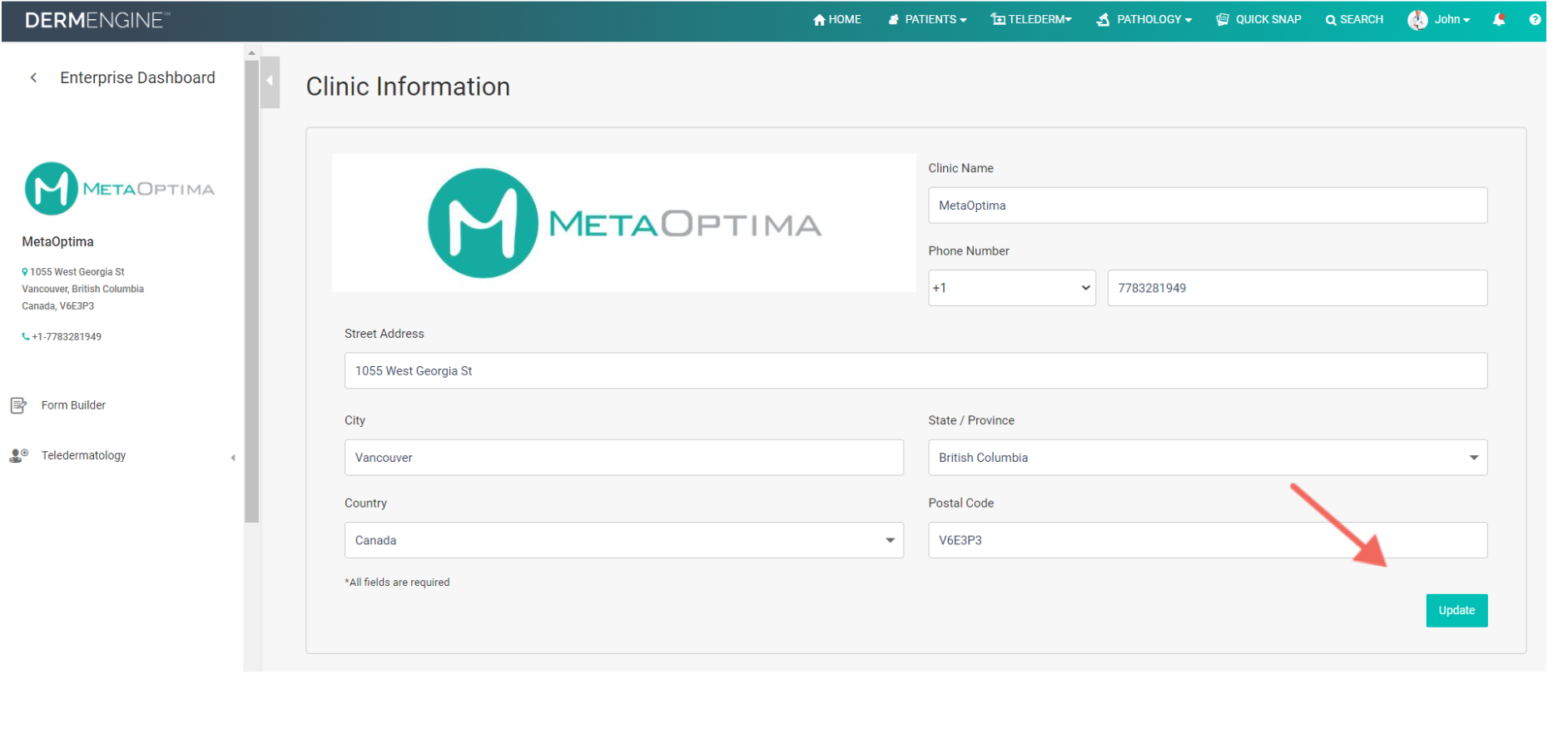
Task: Open the Patients menu
Action: click(927, 19)
